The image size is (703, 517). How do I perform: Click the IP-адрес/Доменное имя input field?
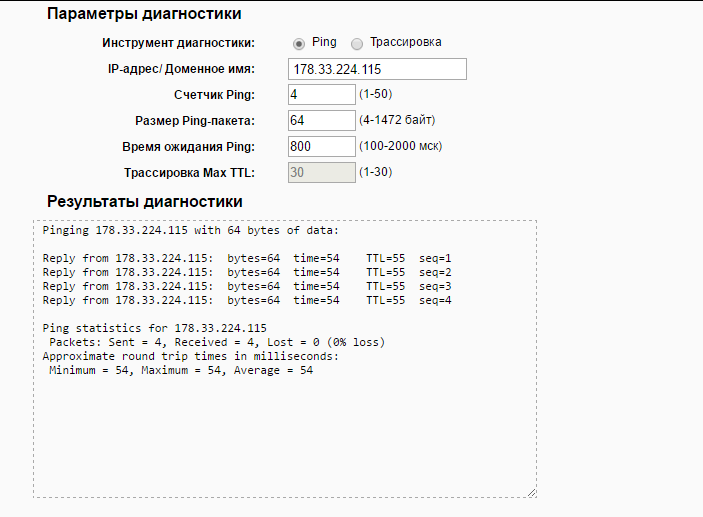[377, 69]
